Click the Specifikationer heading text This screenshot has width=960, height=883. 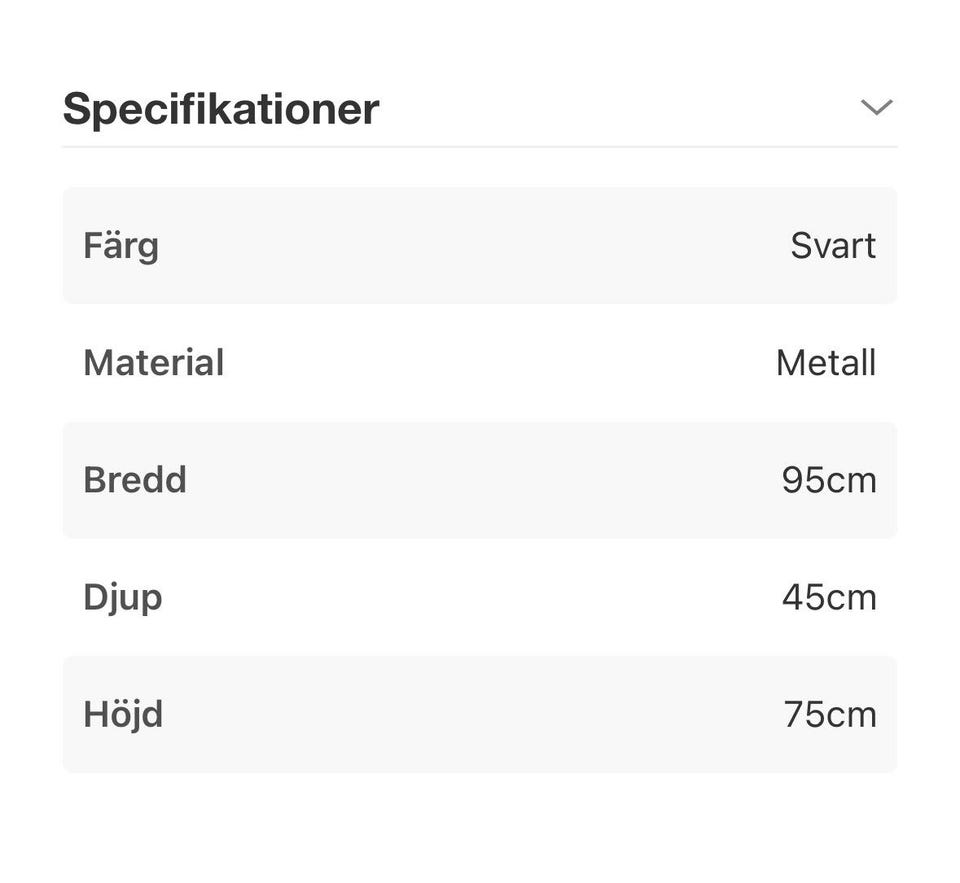coord(221,108)
